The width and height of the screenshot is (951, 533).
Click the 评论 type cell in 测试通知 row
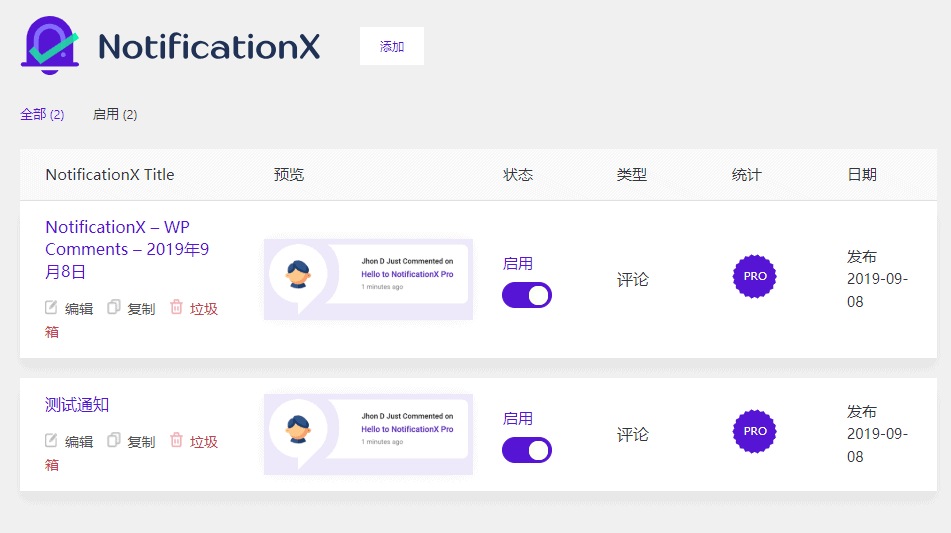click(x=633, y=434)
